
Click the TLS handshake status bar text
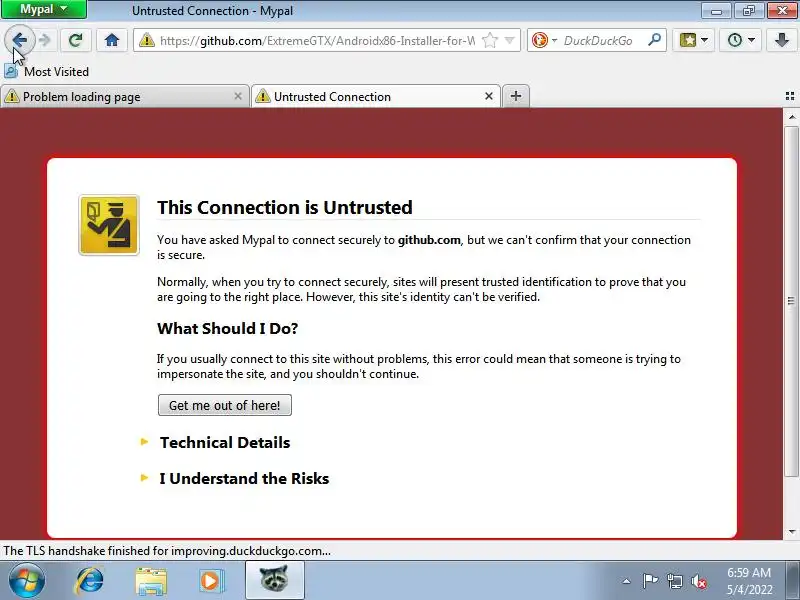point(167,551)
